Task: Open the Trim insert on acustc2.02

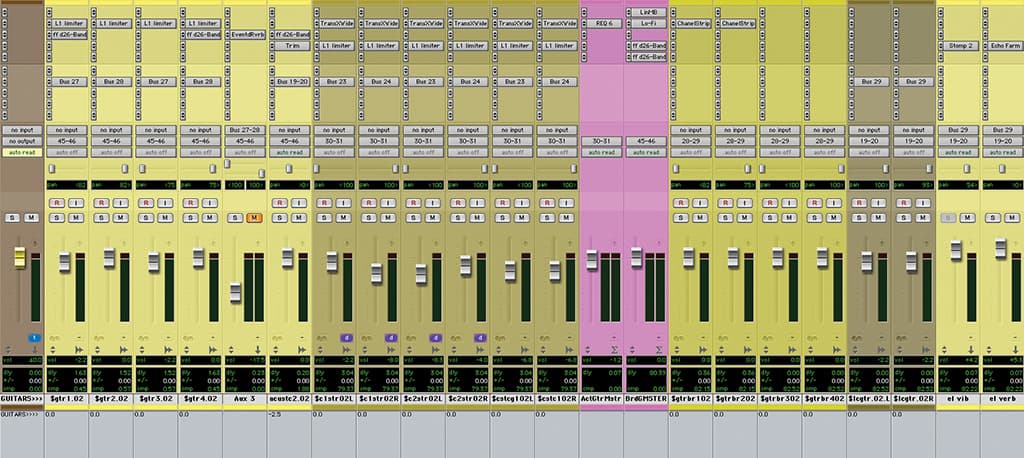Action: pyautogui.click(x=293, y=46)
